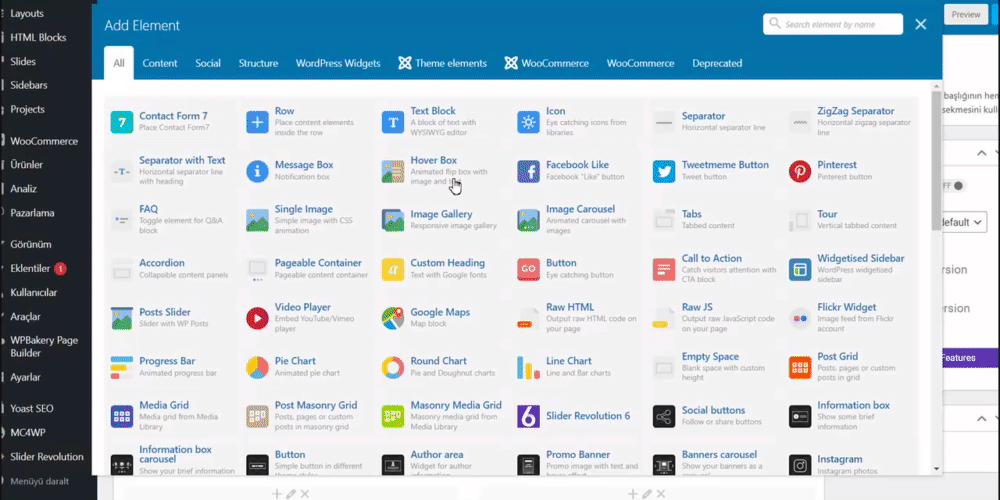
Task: Open the Kullanıcılar users menu
Action: coord(34,293)
